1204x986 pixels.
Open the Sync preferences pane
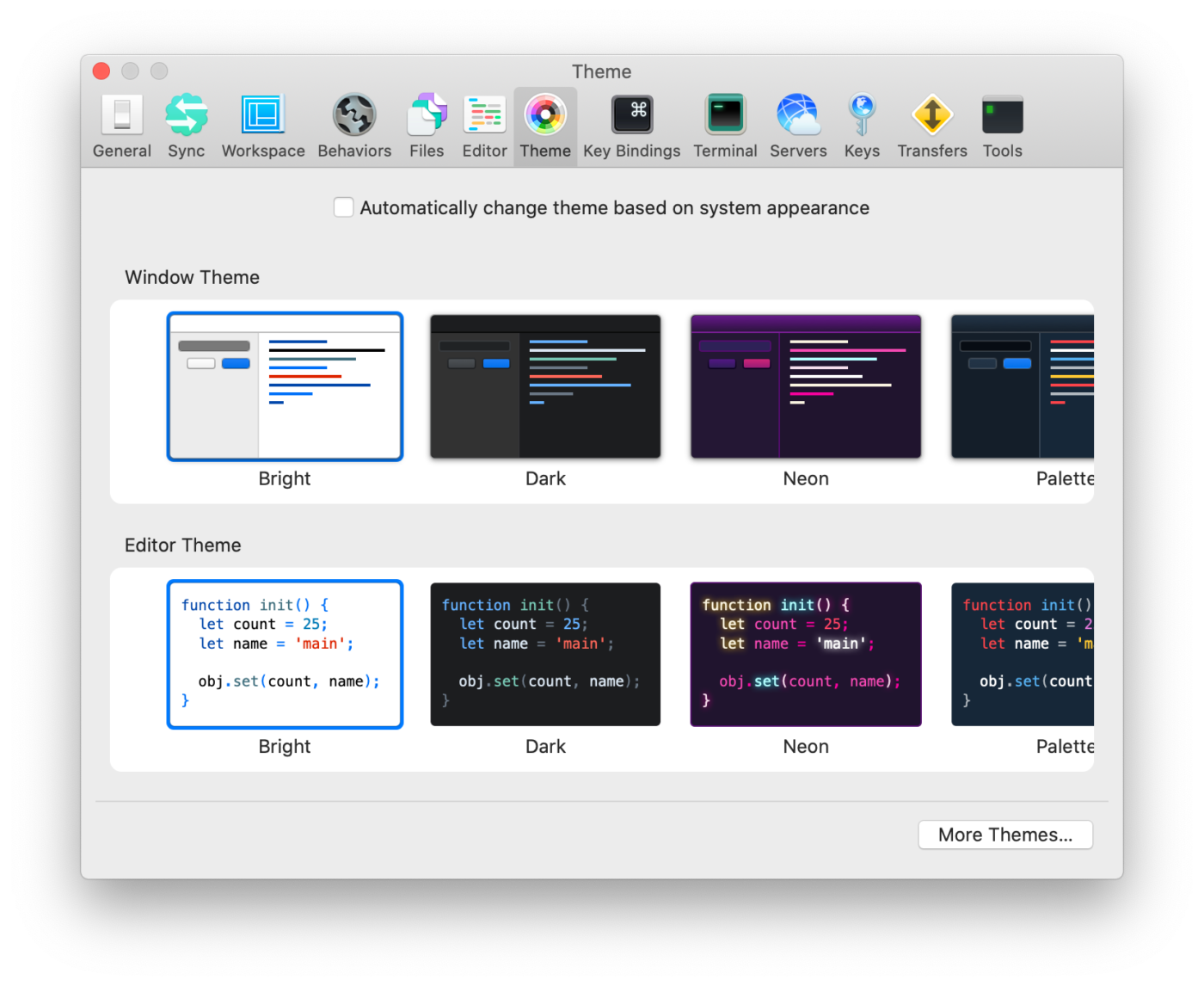pos(186,126)
